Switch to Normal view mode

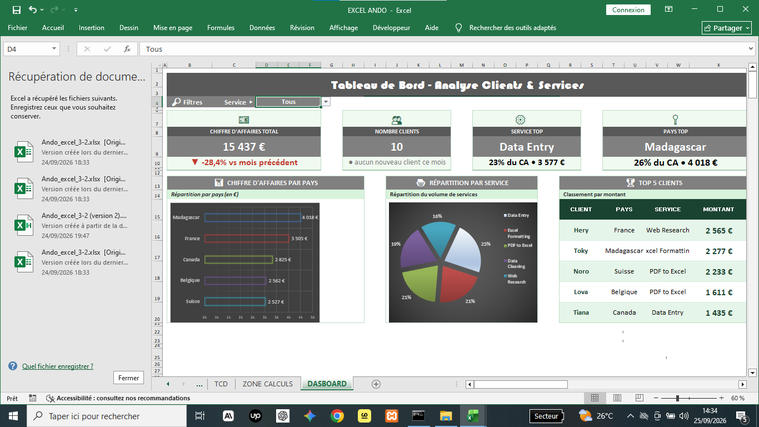point(595,398)
